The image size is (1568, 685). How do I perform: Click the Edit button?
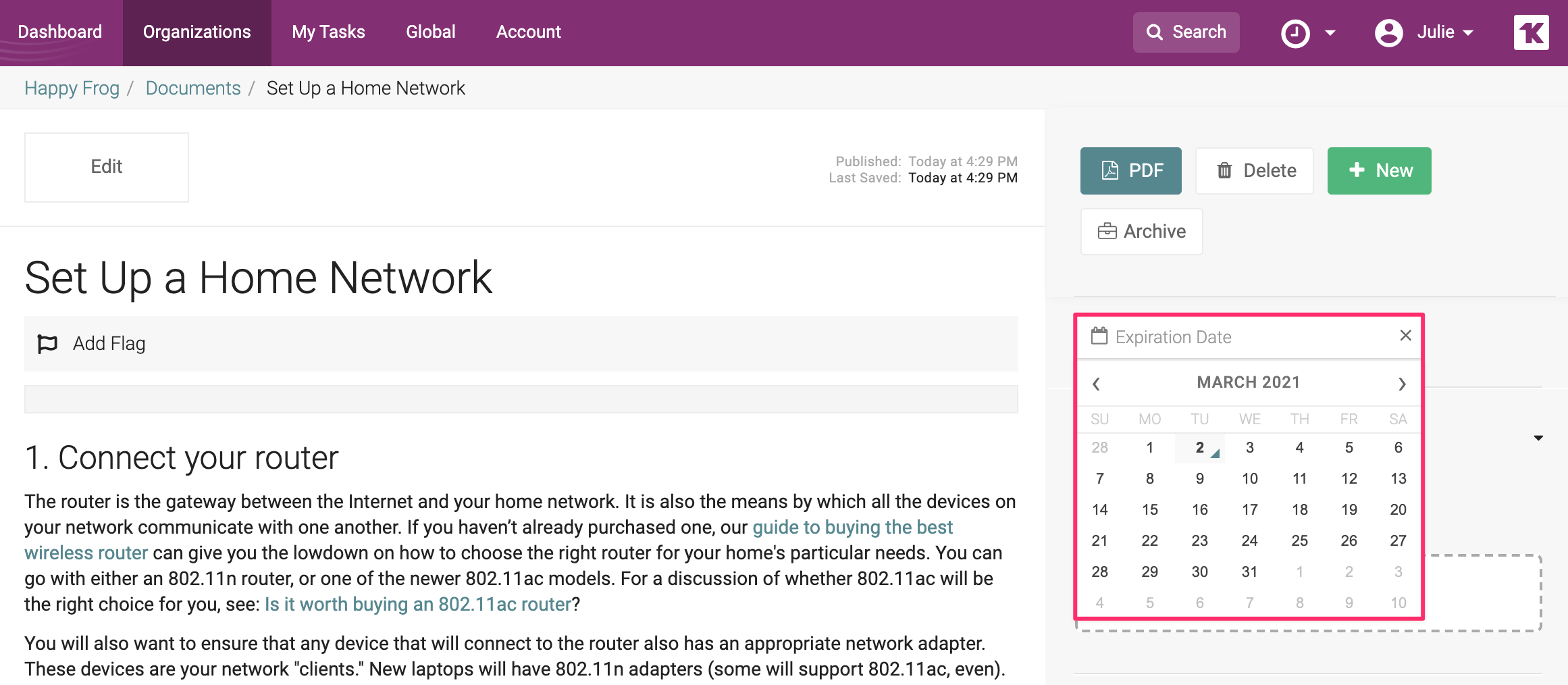[107, 167]
